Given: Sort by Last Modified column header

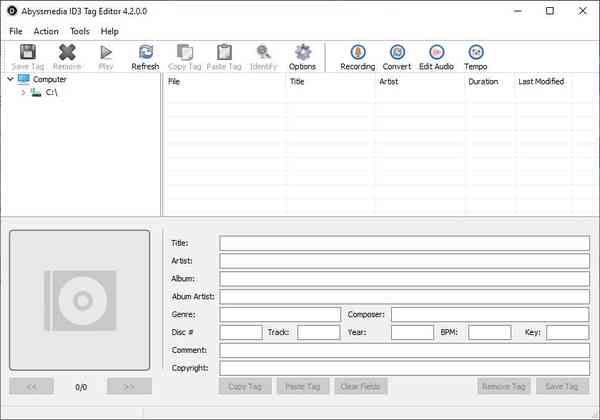Looking at the screenshot, I should click(x=541, y=81).
